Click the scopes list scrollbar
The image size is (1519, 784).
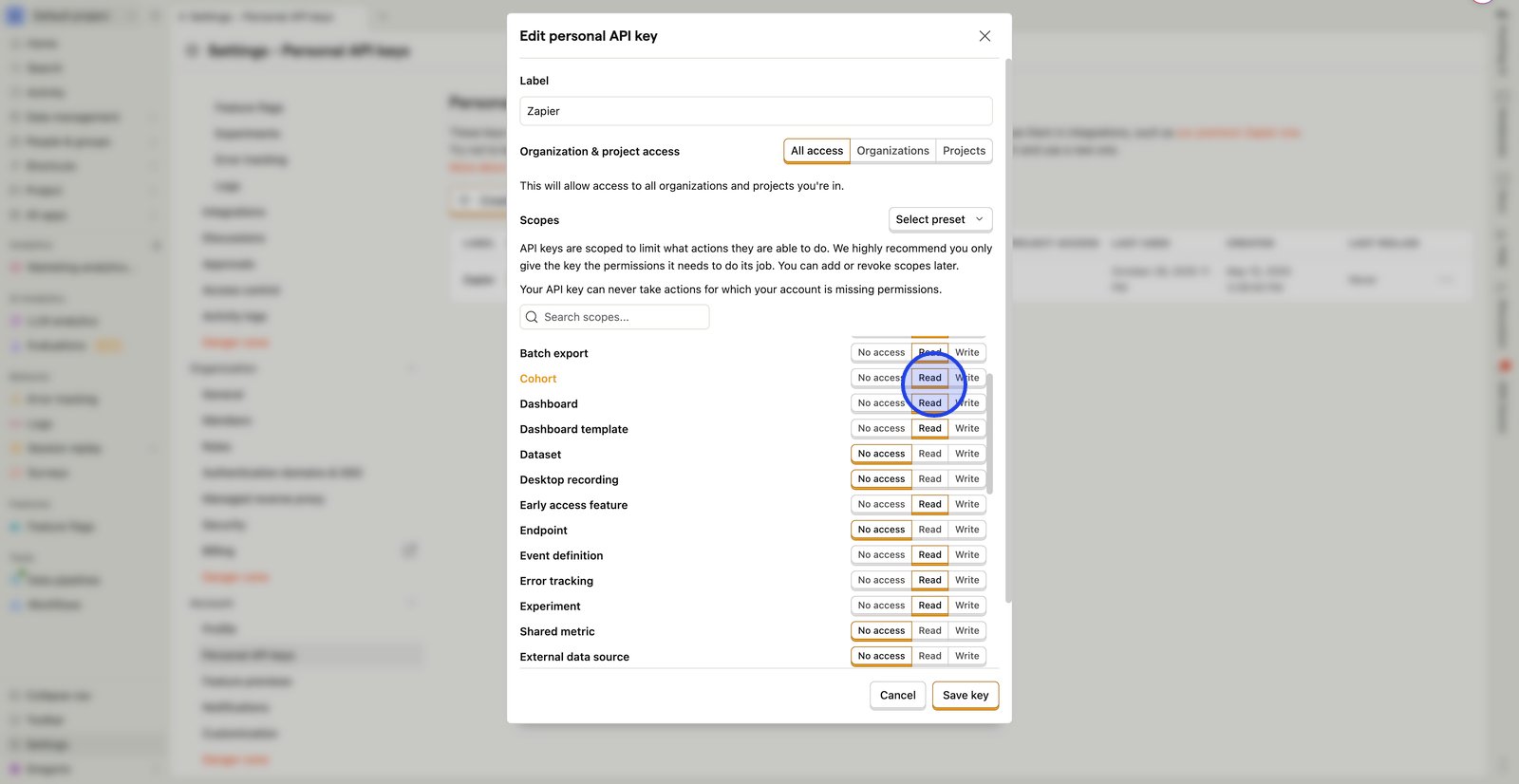[x=989, y=433]
